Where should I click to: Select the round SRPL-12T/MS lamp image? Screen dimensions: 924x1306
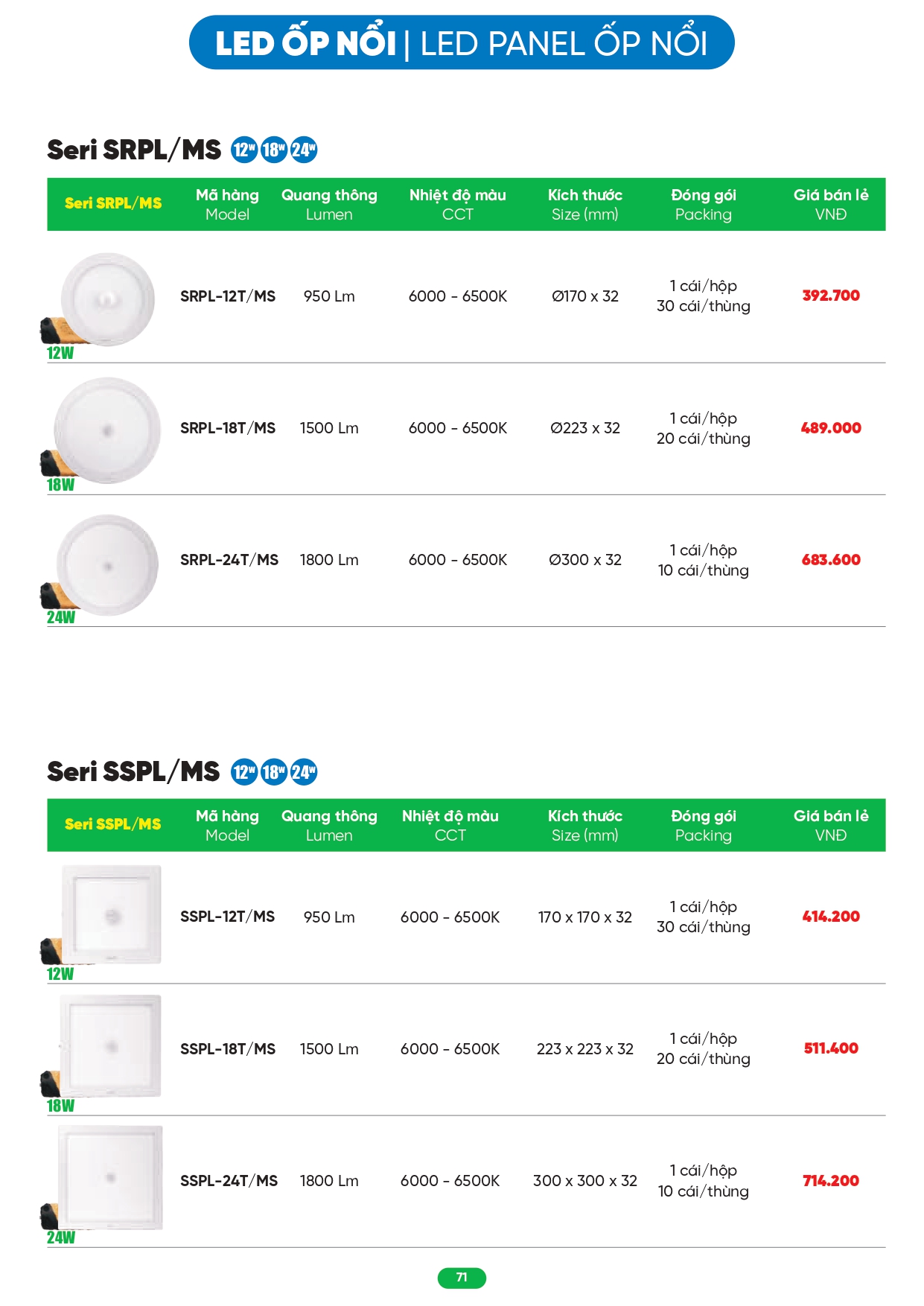(107, 299)
